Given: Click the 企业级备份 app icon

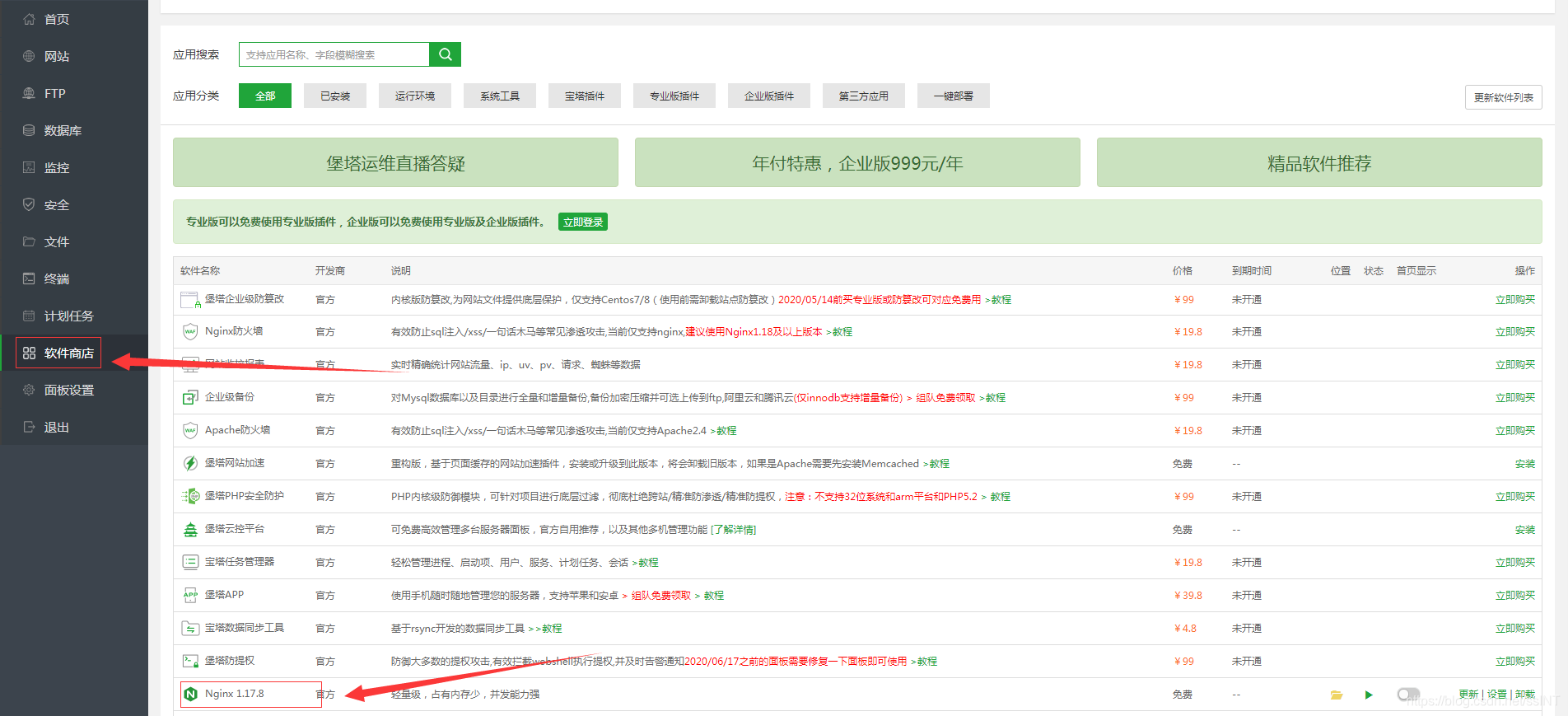Looking at the screenshot, I should pos(190,397).
